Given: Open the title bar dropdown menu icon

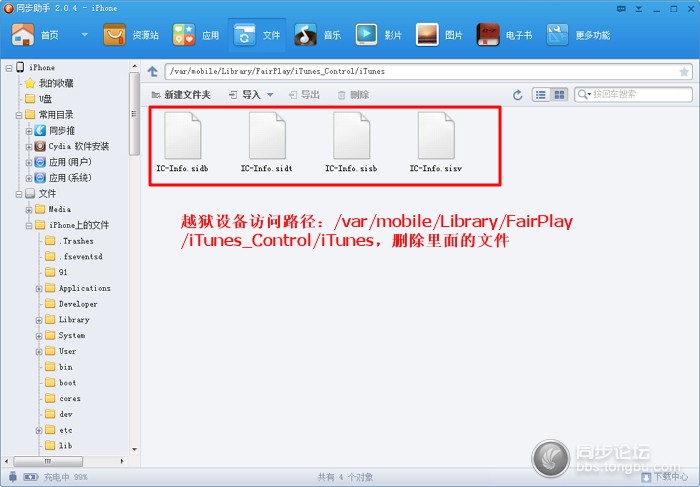Looking at the screenshot, I should tap(639, 8).
